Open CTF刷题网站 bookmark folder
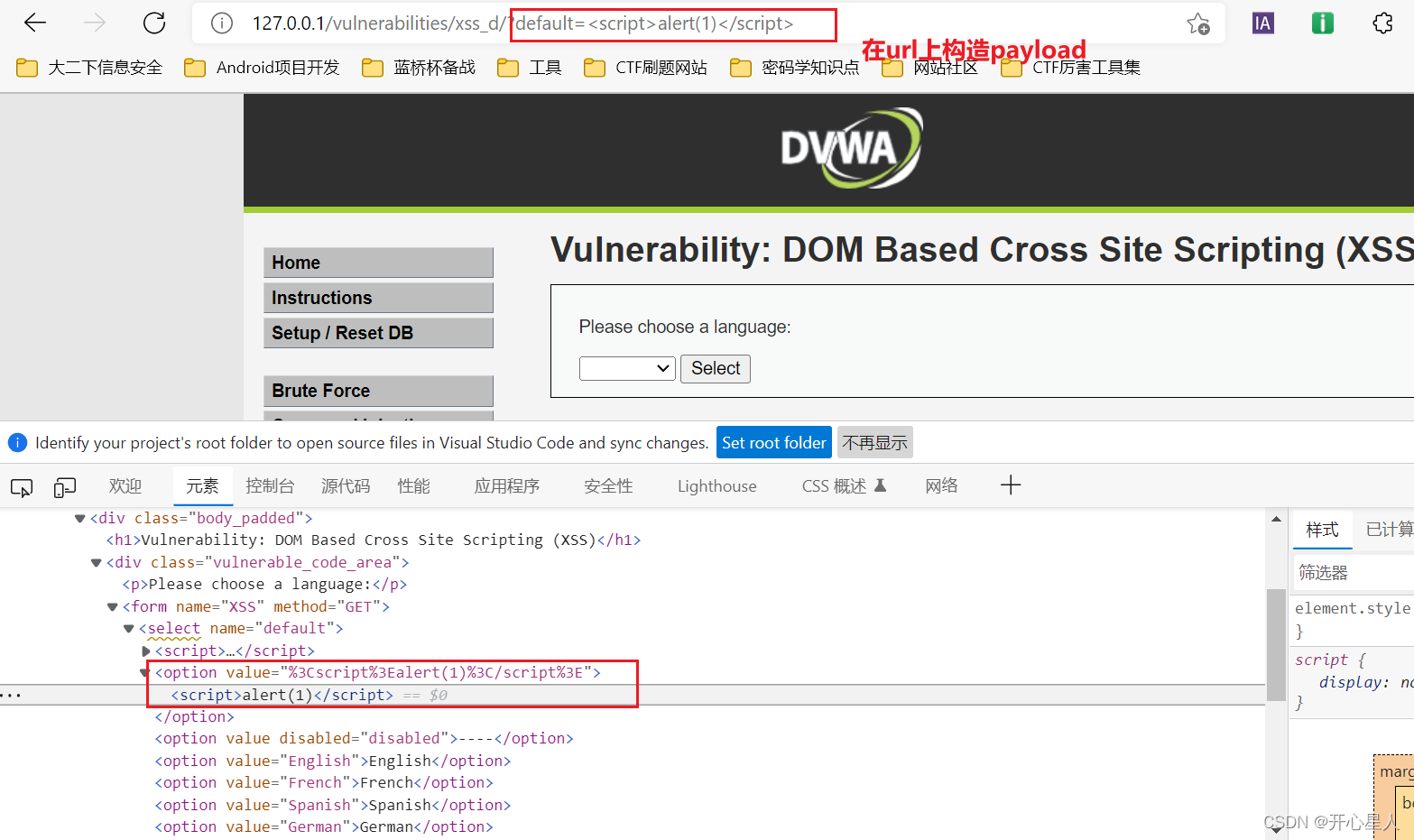Image resolution: width=1414 pixels, height=840 pixels. [x=646, y=68]
